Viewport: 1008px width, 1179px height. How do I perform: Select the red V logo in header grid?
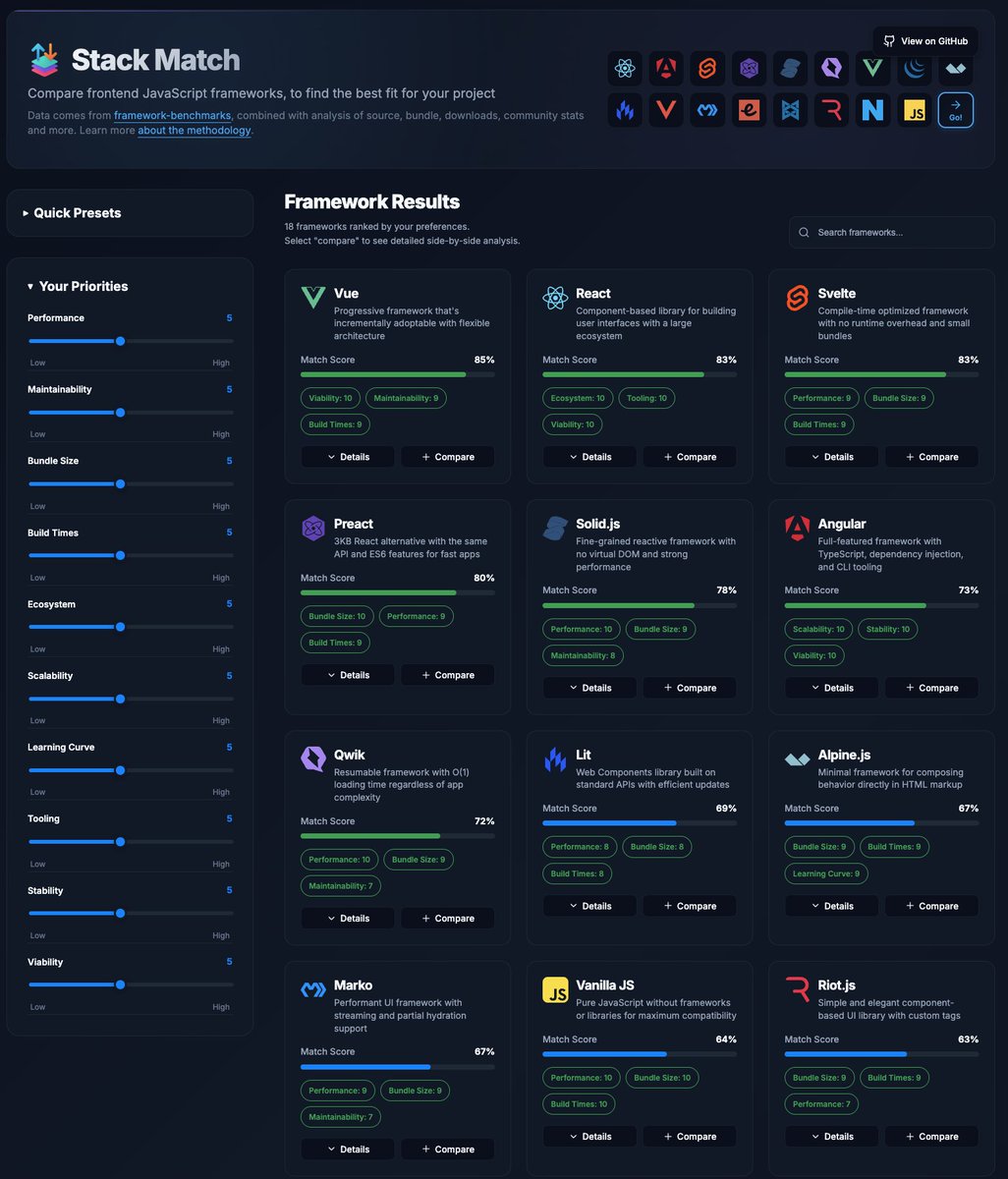point(666,109)
